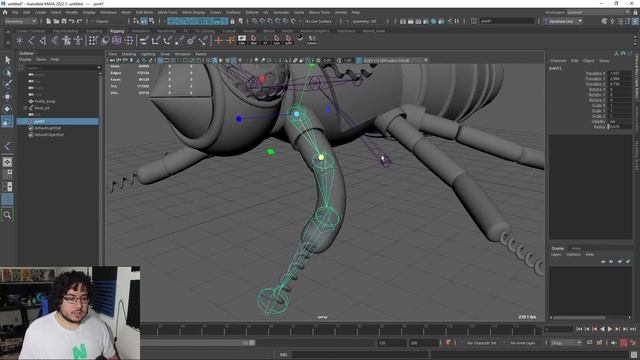Click the last-used joint tool icon
Viewport: 640px width, 360px height.
[x=7, y=146]
